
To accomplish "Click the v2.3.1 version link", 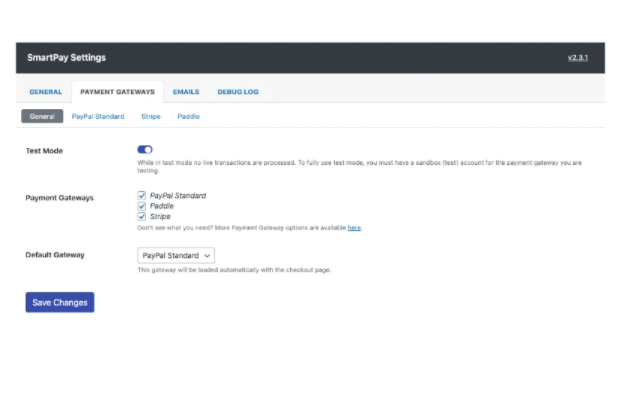I will coord(578,58).
